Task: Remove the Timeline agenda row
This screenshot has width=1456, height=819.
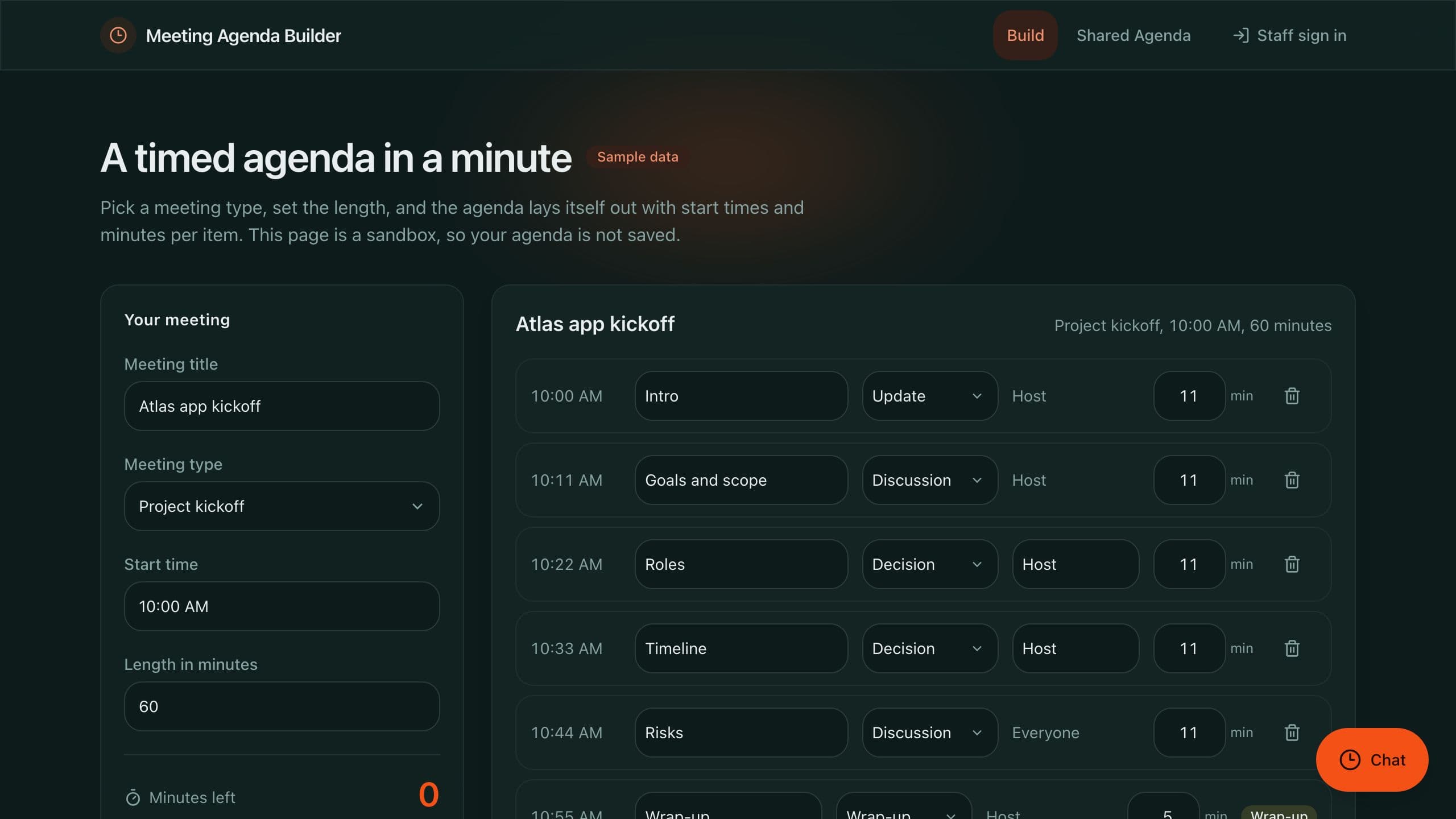Action: [x=1292, y=648]
